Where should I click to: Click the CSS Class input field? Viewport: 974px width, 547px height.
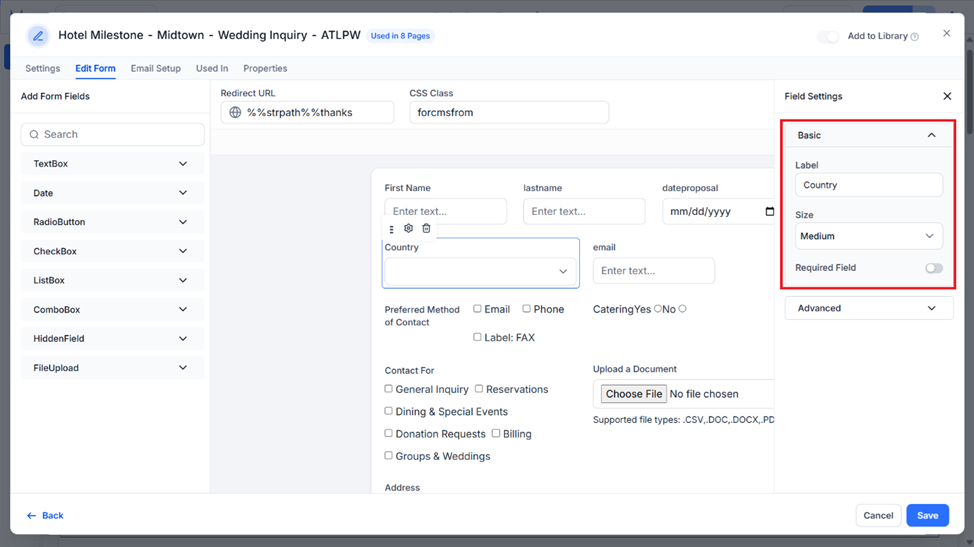pos(509,112)
